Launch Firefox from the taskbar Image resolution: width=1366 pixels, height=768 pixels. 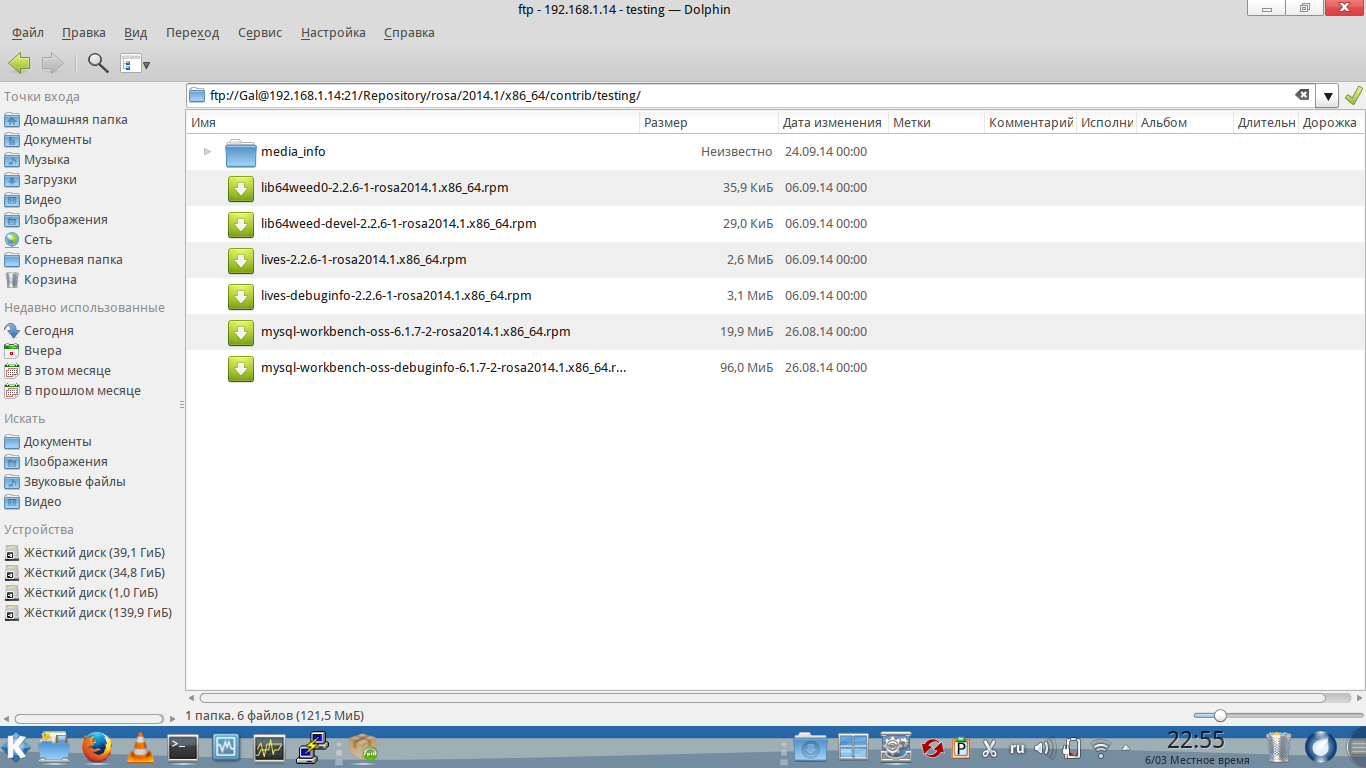coord(97,747)
